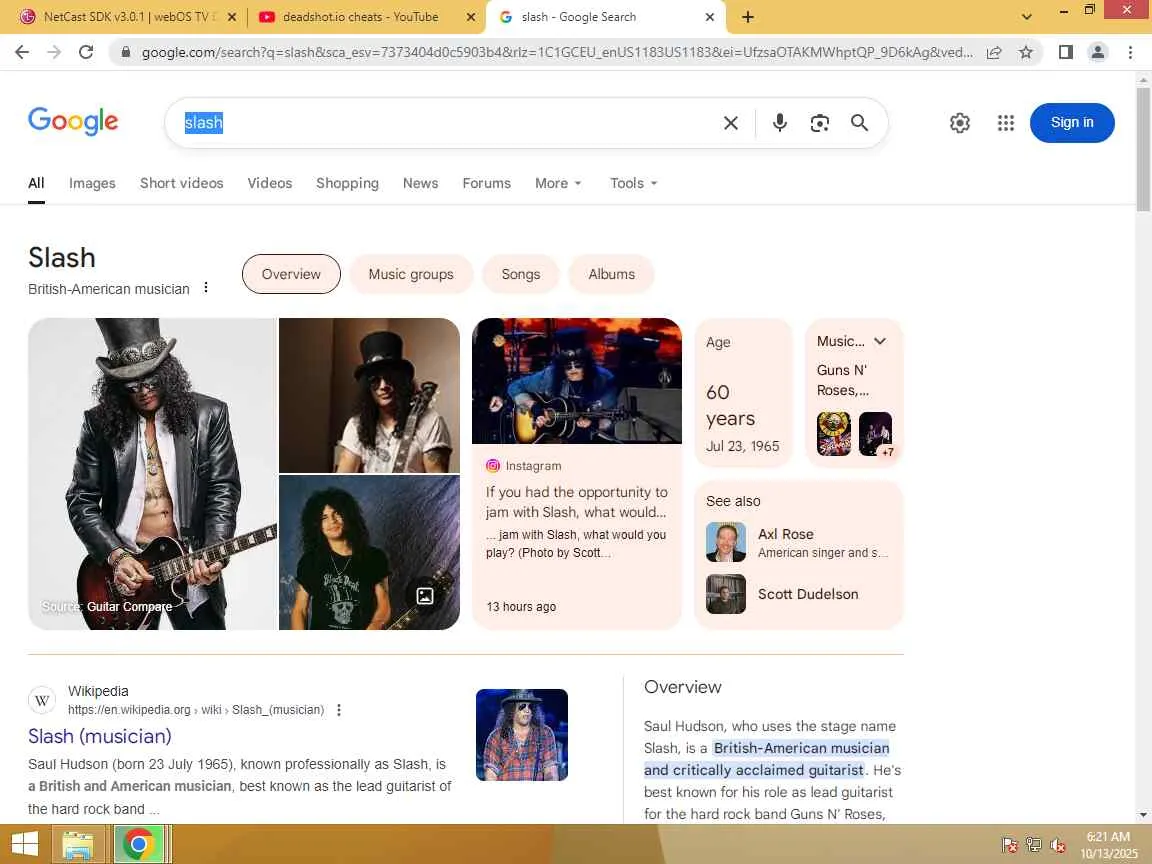Select the Music groups chip

[411, 274]
